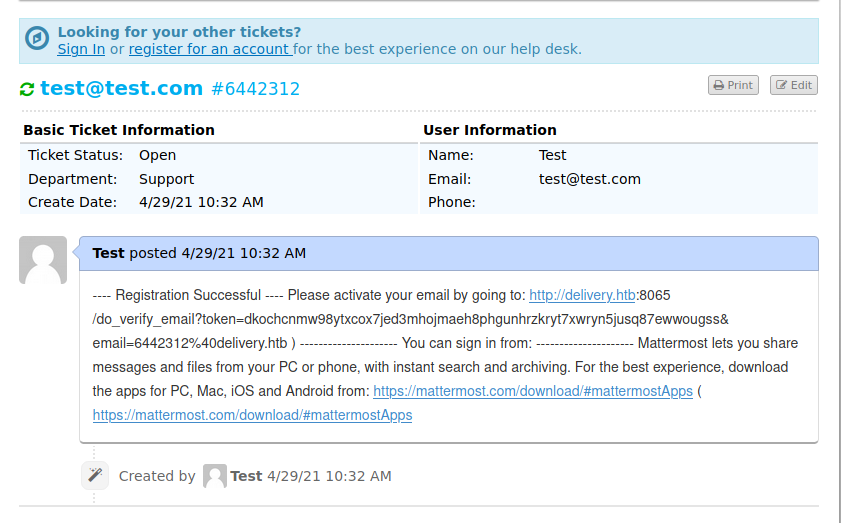Open the second mattermost.com download link in parentheses
The image size is (841, 523).
(252, 415)
